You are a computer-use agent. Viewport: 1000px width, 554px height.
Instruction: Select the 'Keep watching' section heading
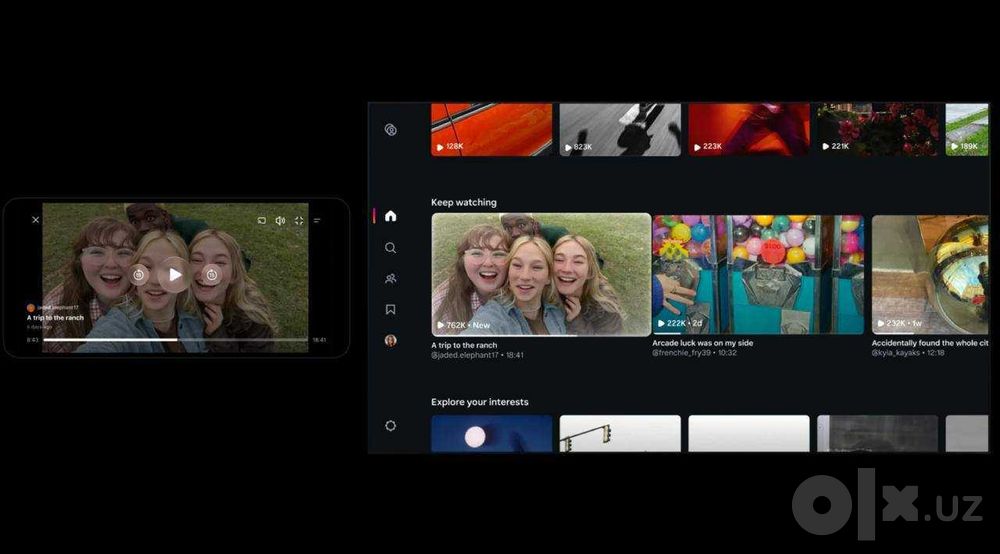464,202
